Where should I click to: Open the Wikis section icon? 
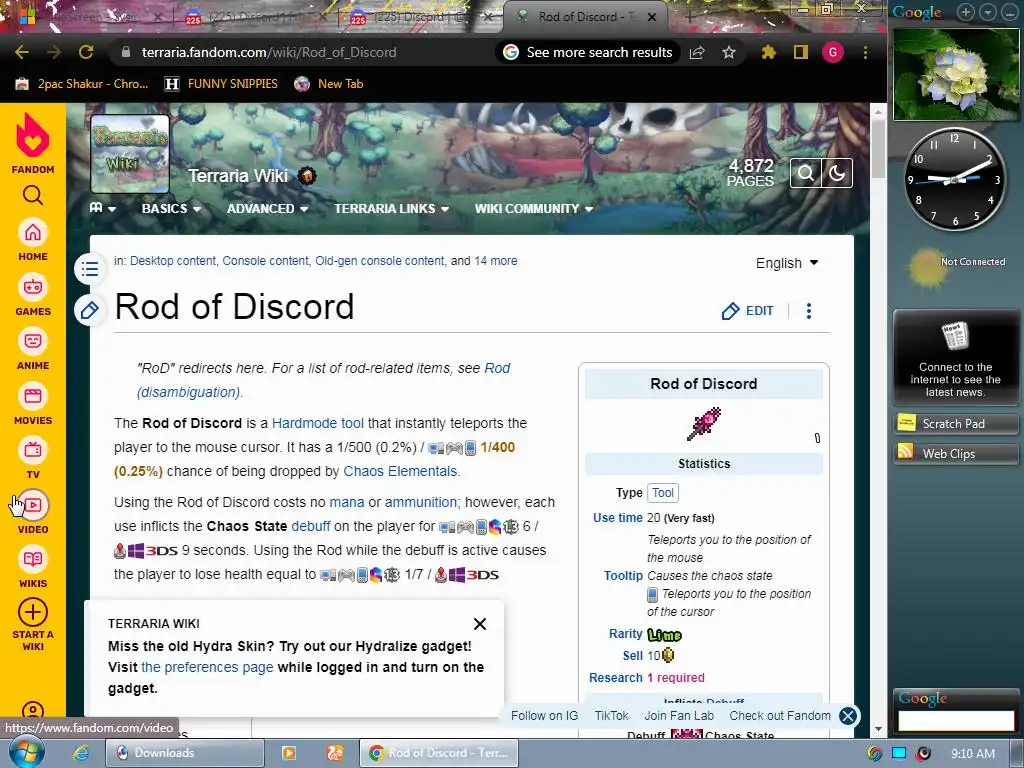33,560
